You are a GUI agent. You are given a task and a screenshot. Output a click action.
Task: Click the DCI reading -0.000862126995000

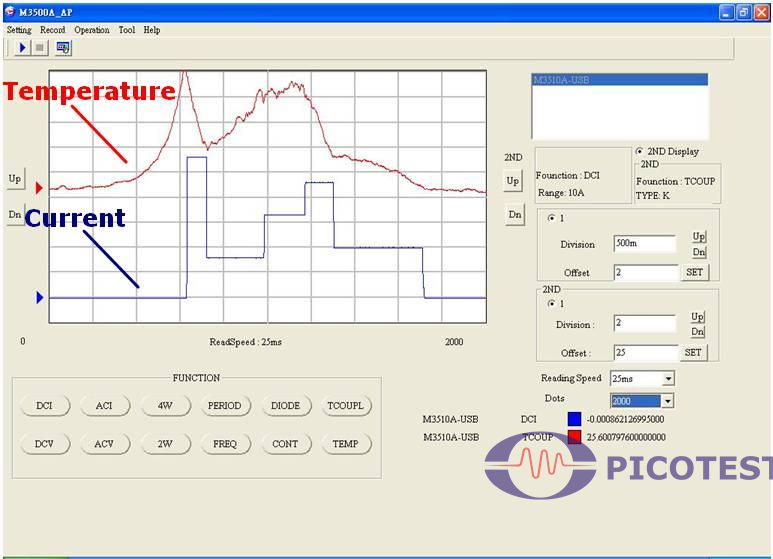[x=625, y=419]
